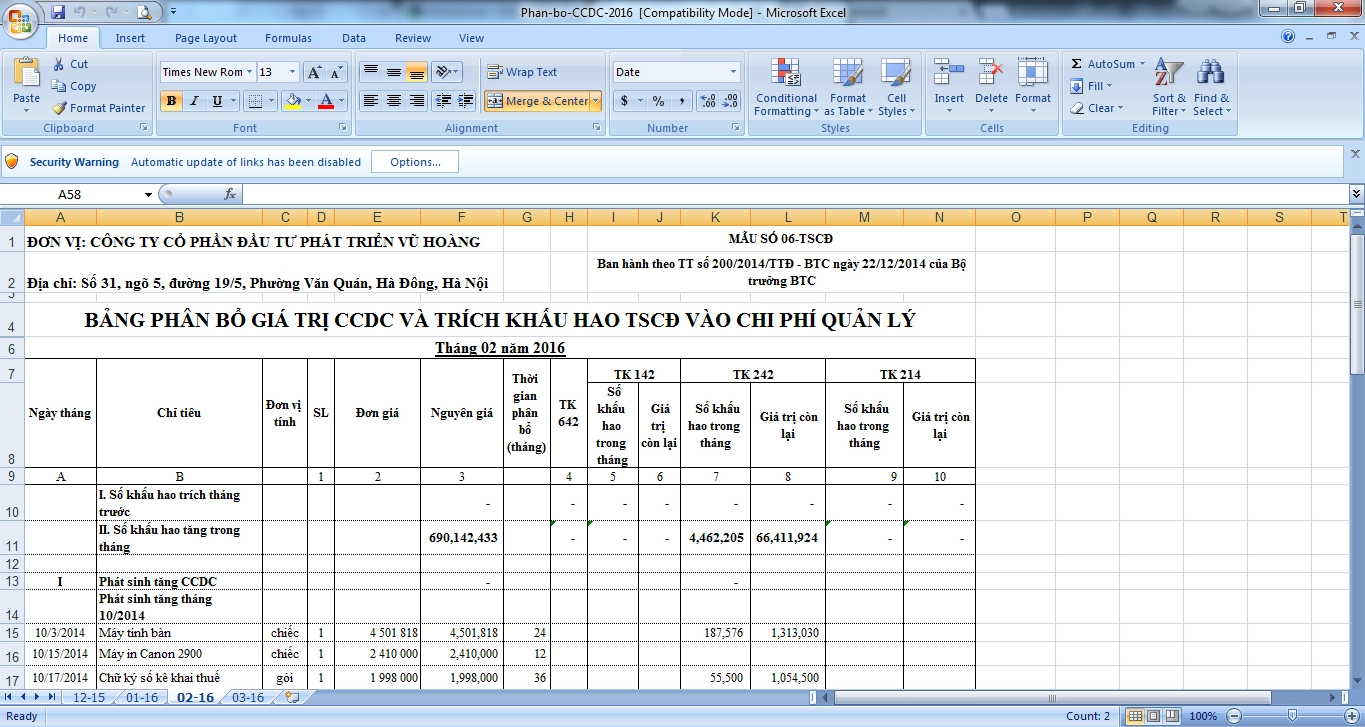Click the Sort & Filter icon
The width and height of the screenshot is (1365, 727).
point(1169,87)
